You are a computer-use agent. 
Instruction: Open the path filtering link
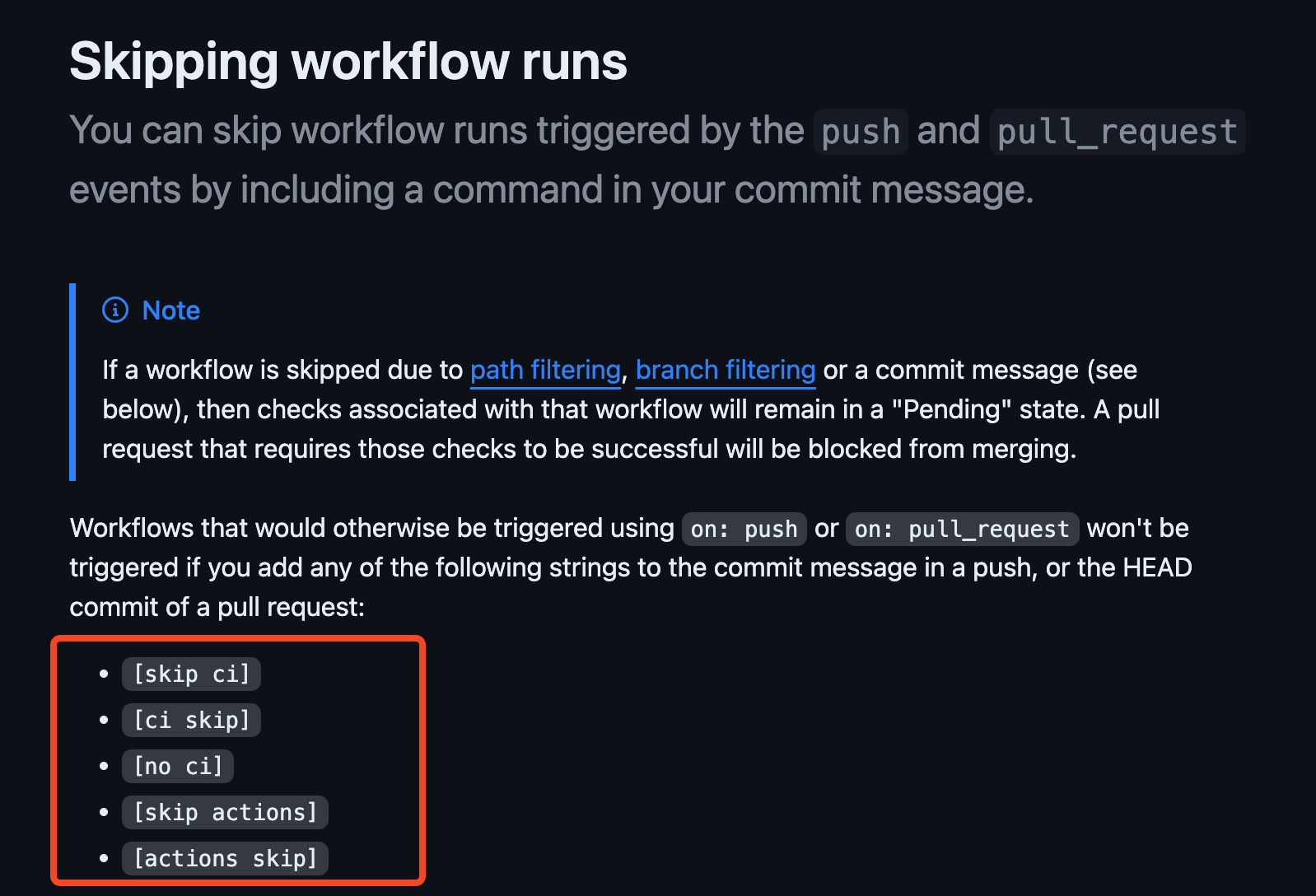[545, 371]
